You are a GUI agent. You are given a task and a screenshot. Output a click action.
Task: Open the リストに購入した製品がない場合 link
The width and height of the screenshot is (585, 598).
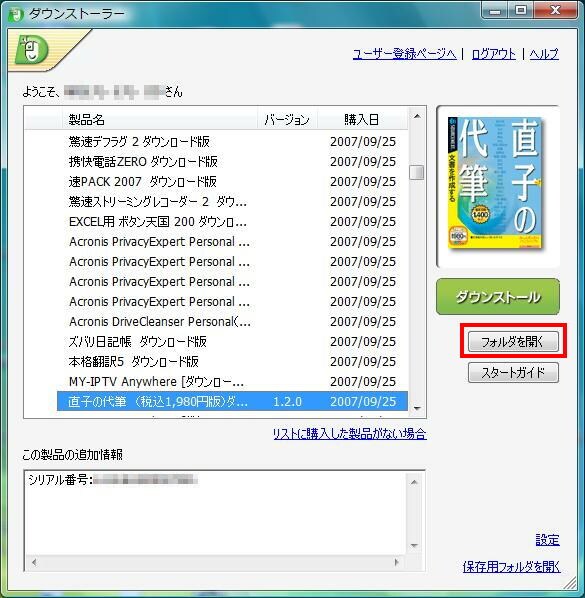point(350,434)
